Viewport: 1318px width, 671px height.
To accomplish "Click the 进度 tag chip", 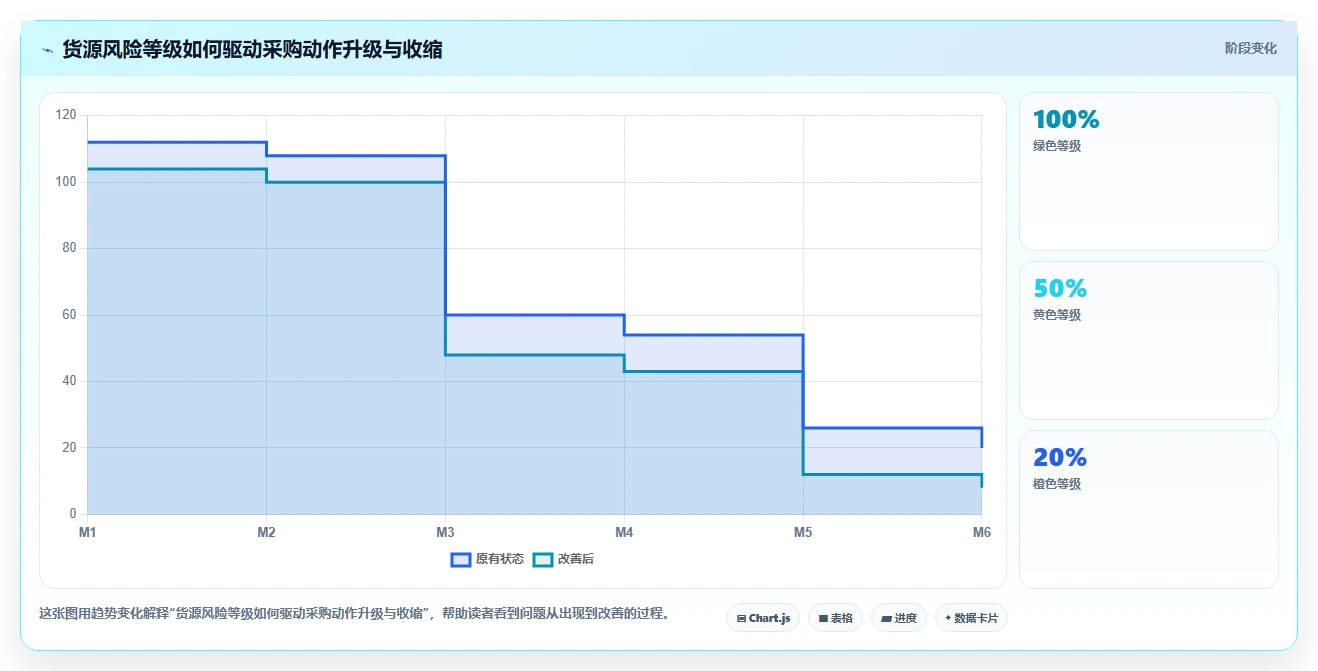I will [899, 618].
